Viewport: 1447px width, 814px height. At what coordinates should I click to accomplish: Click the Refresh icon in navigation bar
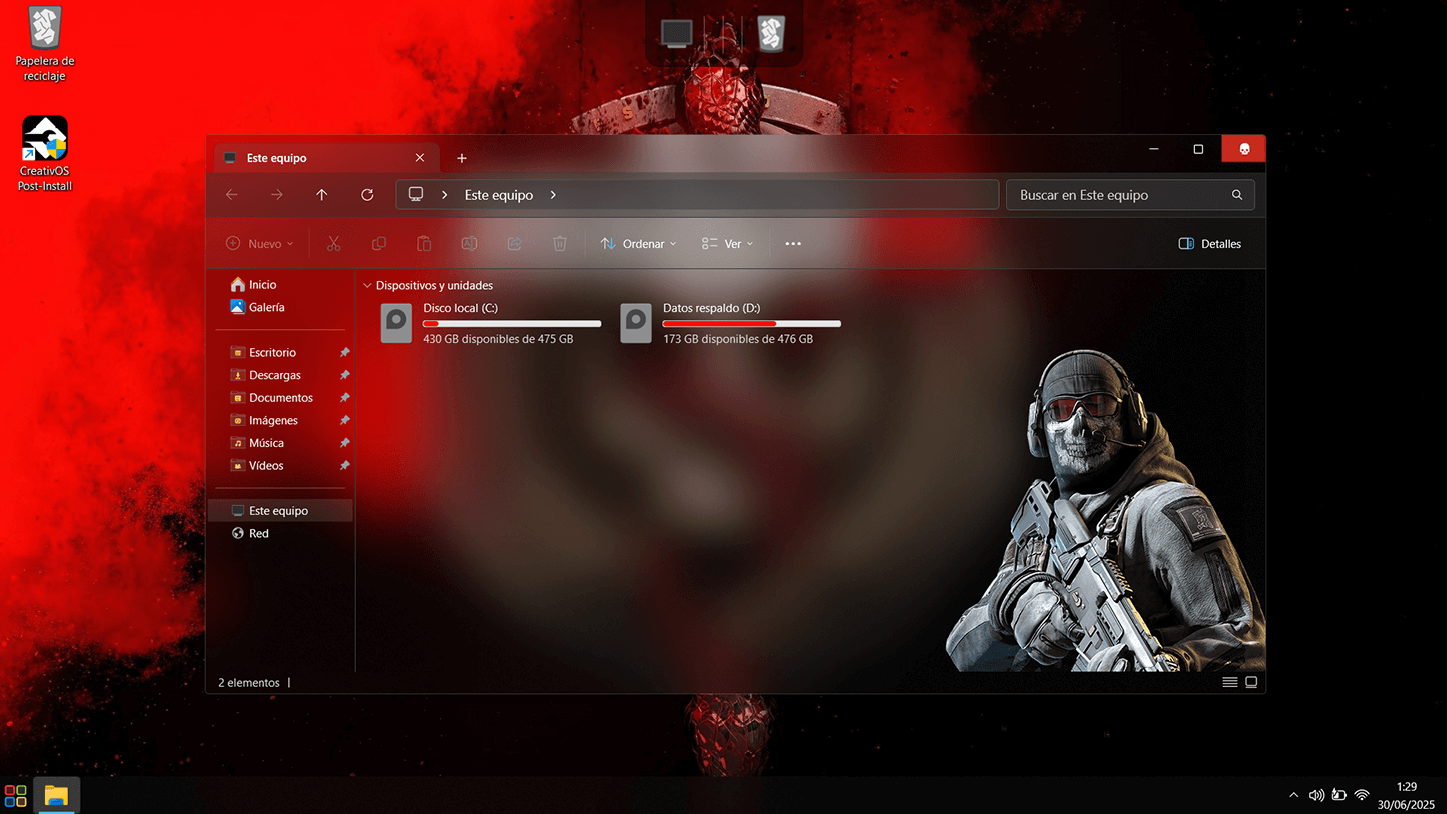click(367, 195)
